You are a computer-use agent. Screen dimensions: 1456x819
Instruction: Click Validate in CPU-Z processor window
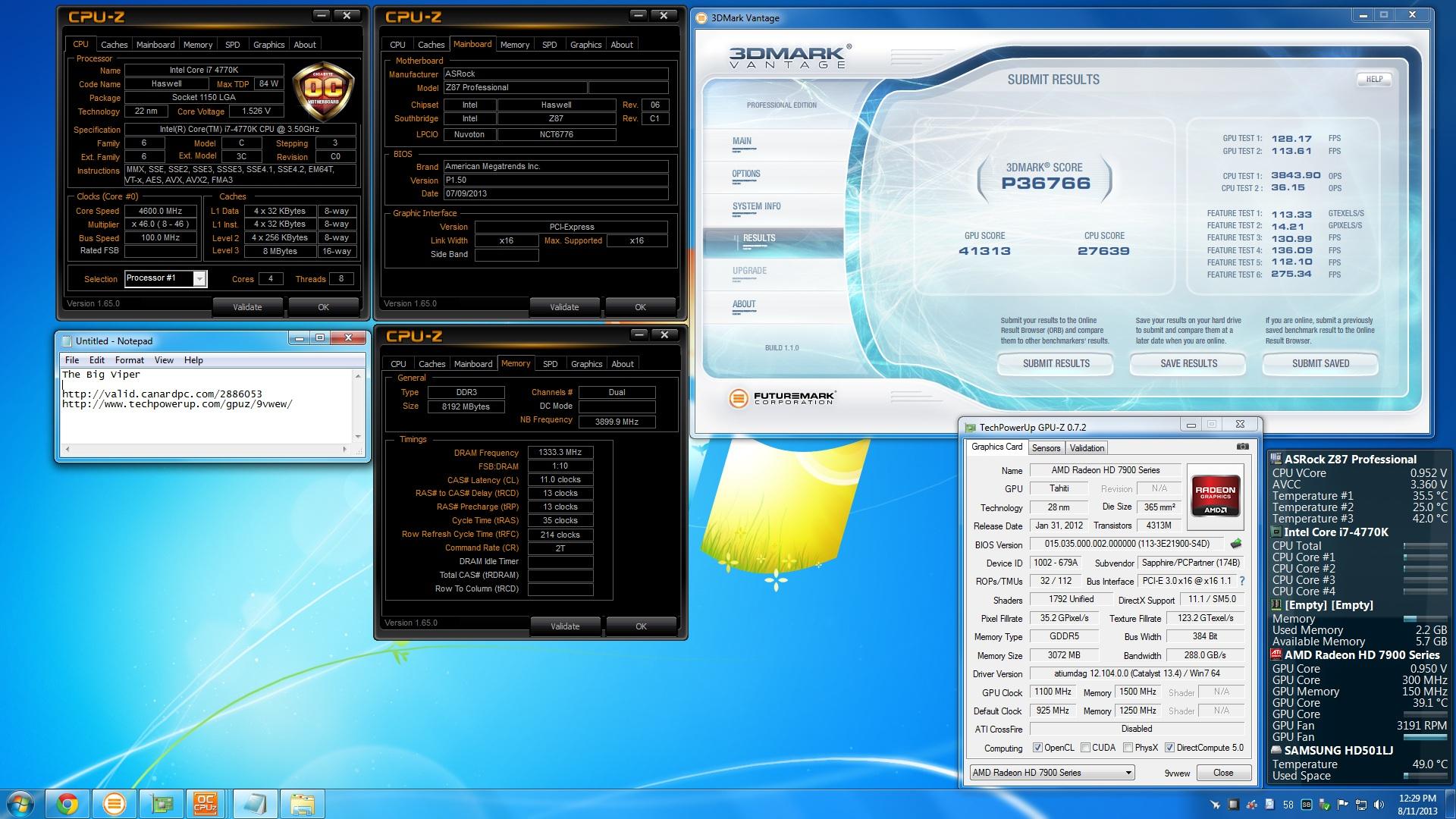247,307
